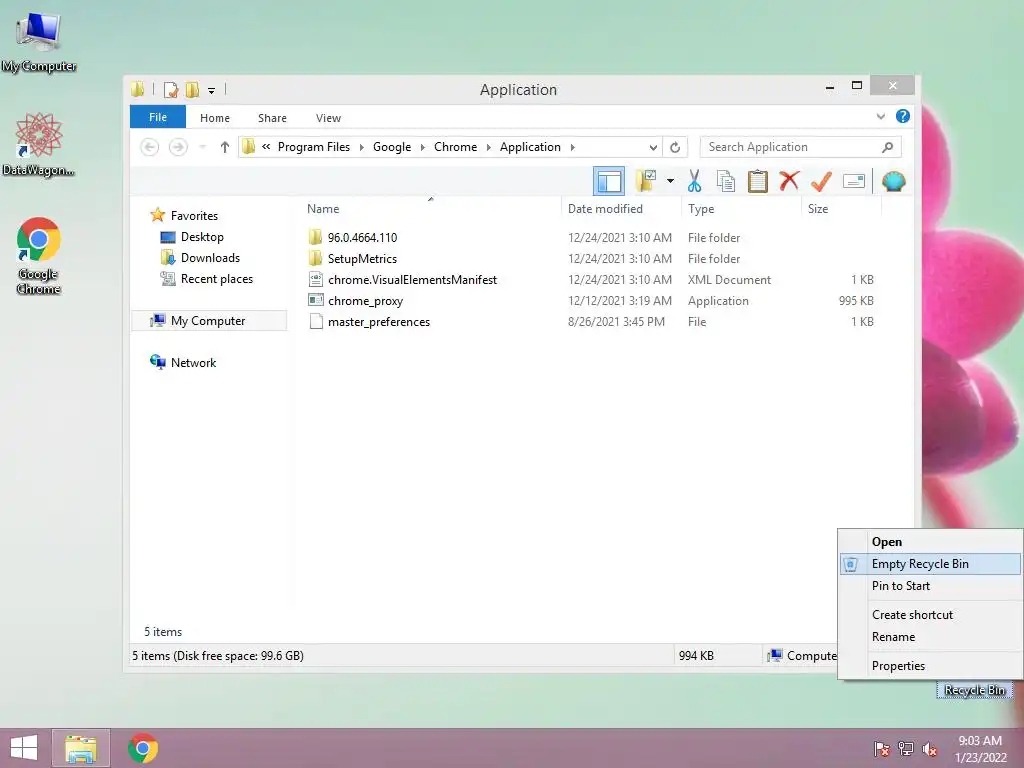
Task: Launch Chrome from the taskbar
Action: (142, 748)
